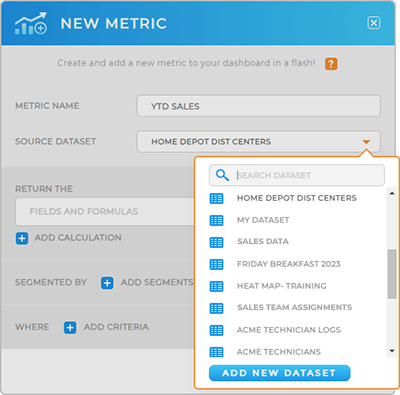Click the orange help question mark icon

(331, 64)
